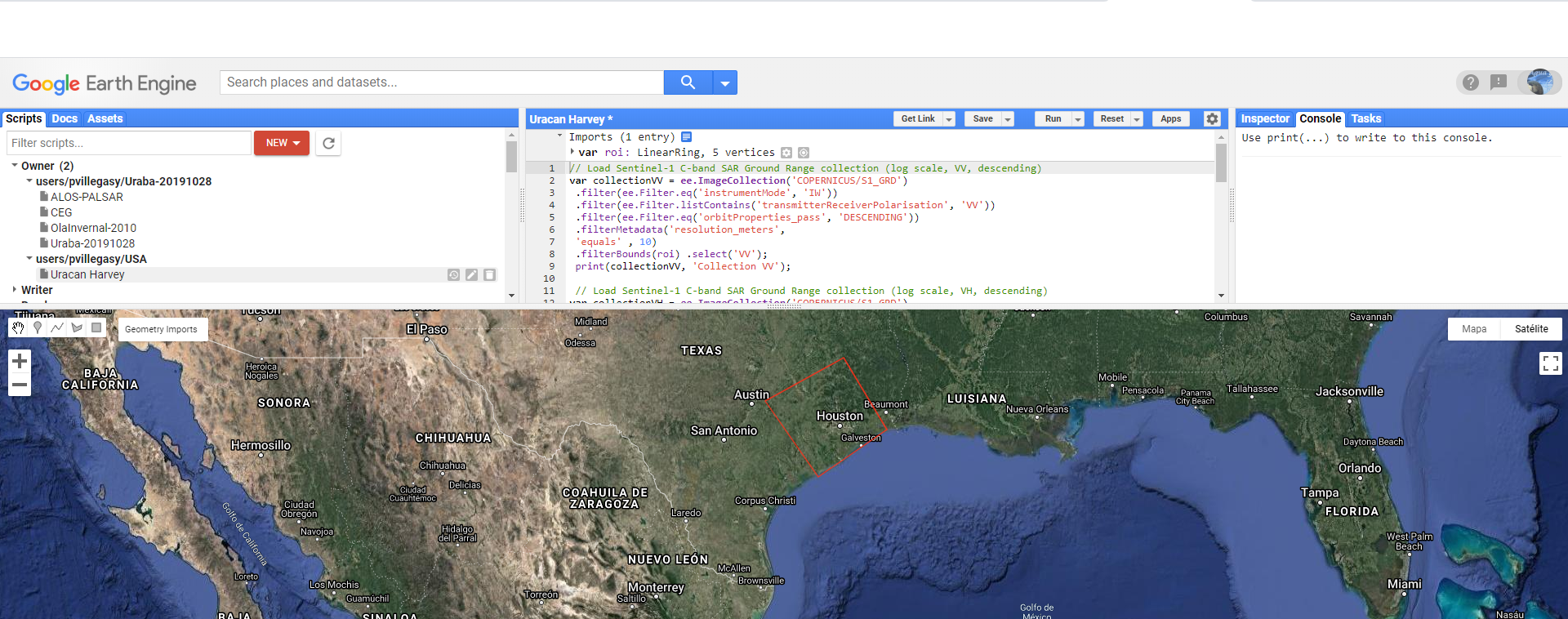The width and height of the screenshot is (1568, 619).
Task: Collapse the Imports section in editor
Action: (x=559, y=136)
